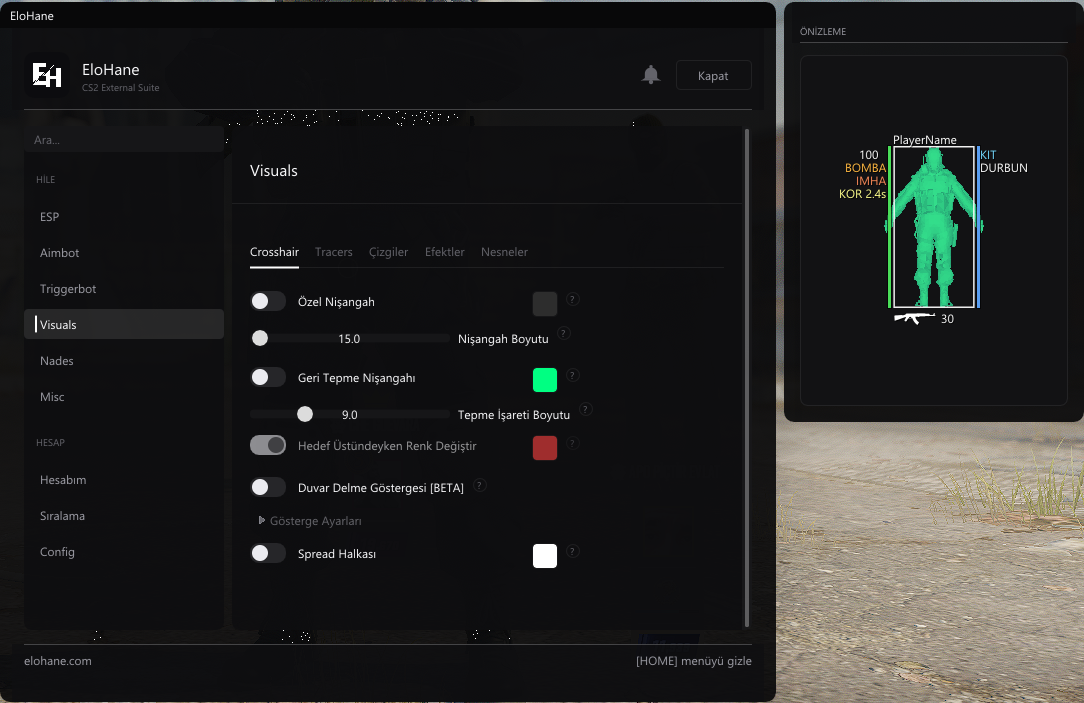Viewport: 1084px width, 703px height.
Task: Open Hesabım account page
Action: [124, 480]
